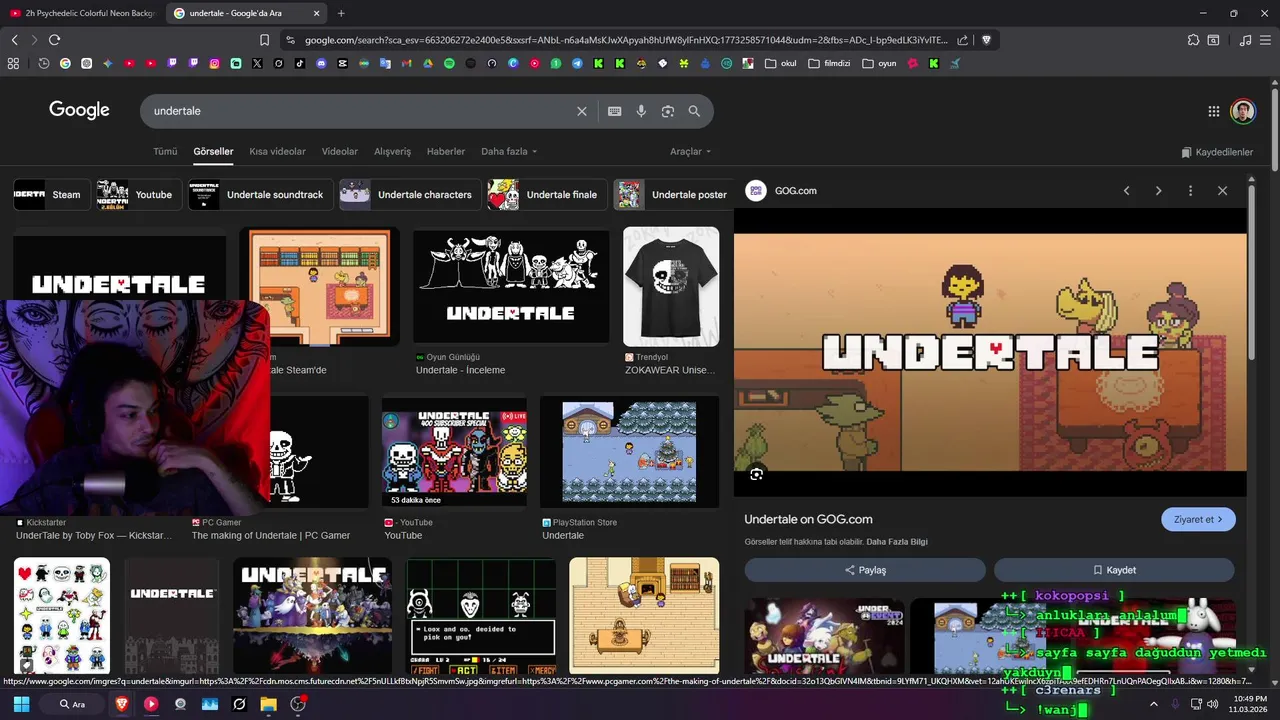Show the next image in the preview panel
Screen dimensions: 1280x720
(1159, 190)
